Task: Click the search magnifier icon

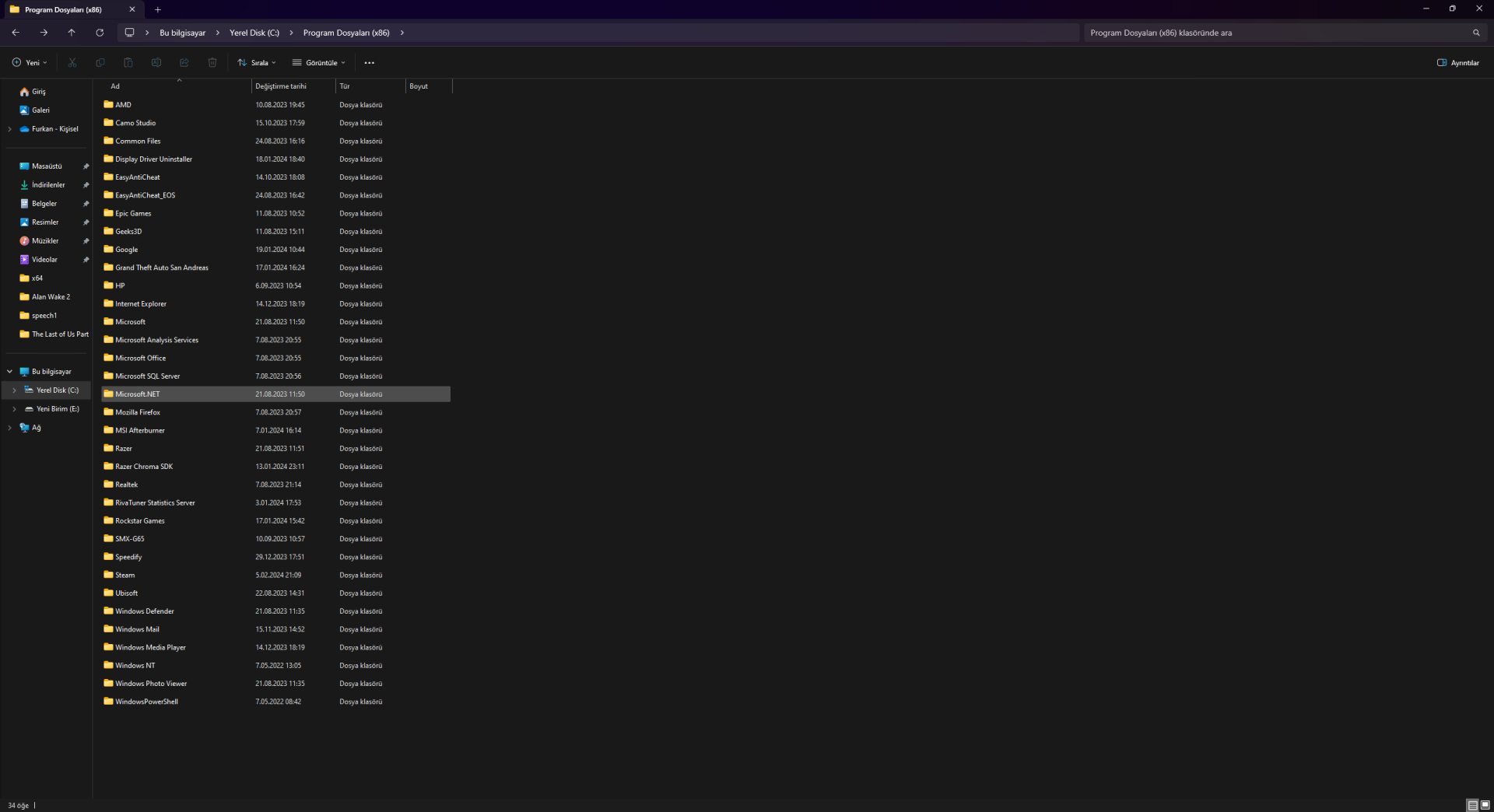Action: pos(1476,33)
